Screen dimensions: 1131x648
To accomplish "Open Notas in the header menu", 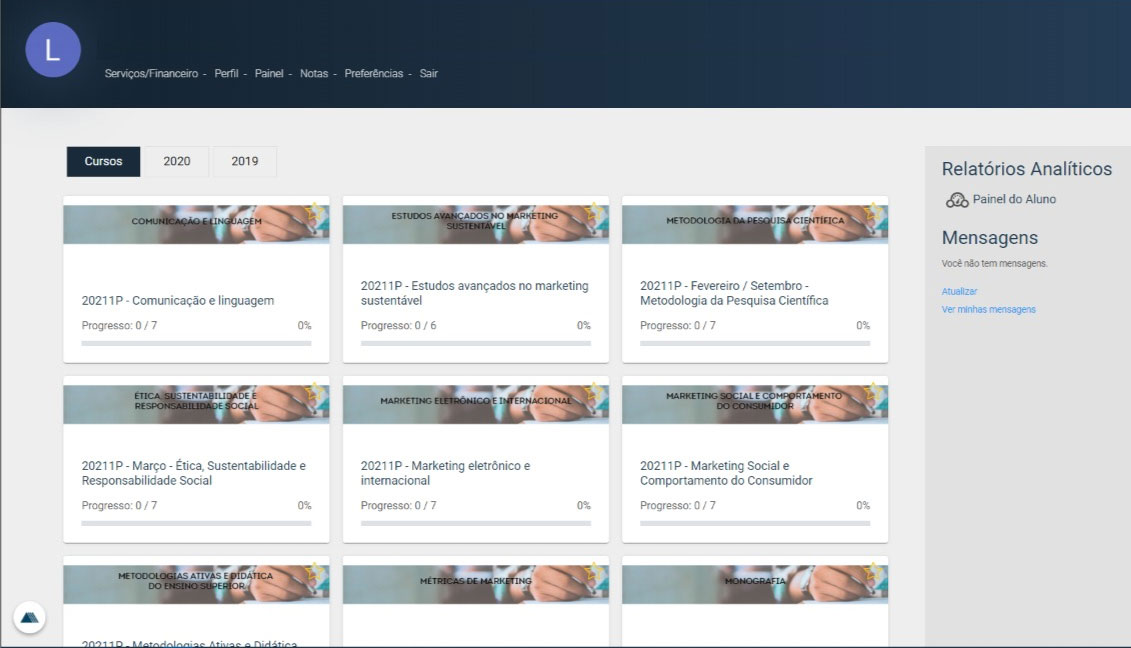I will (314, 74).
